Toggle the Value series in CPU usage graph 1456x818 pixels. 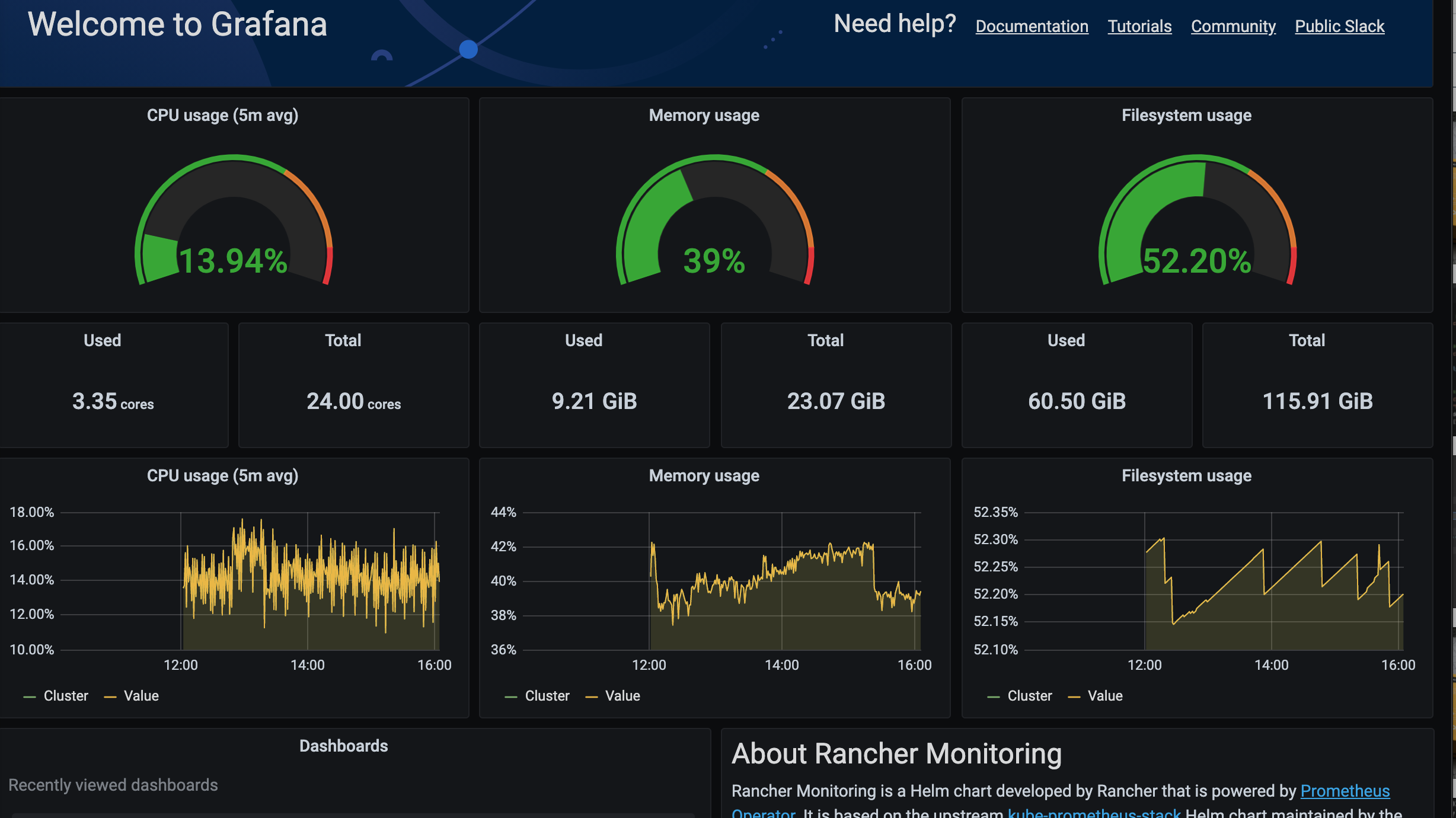pos(141,695)
